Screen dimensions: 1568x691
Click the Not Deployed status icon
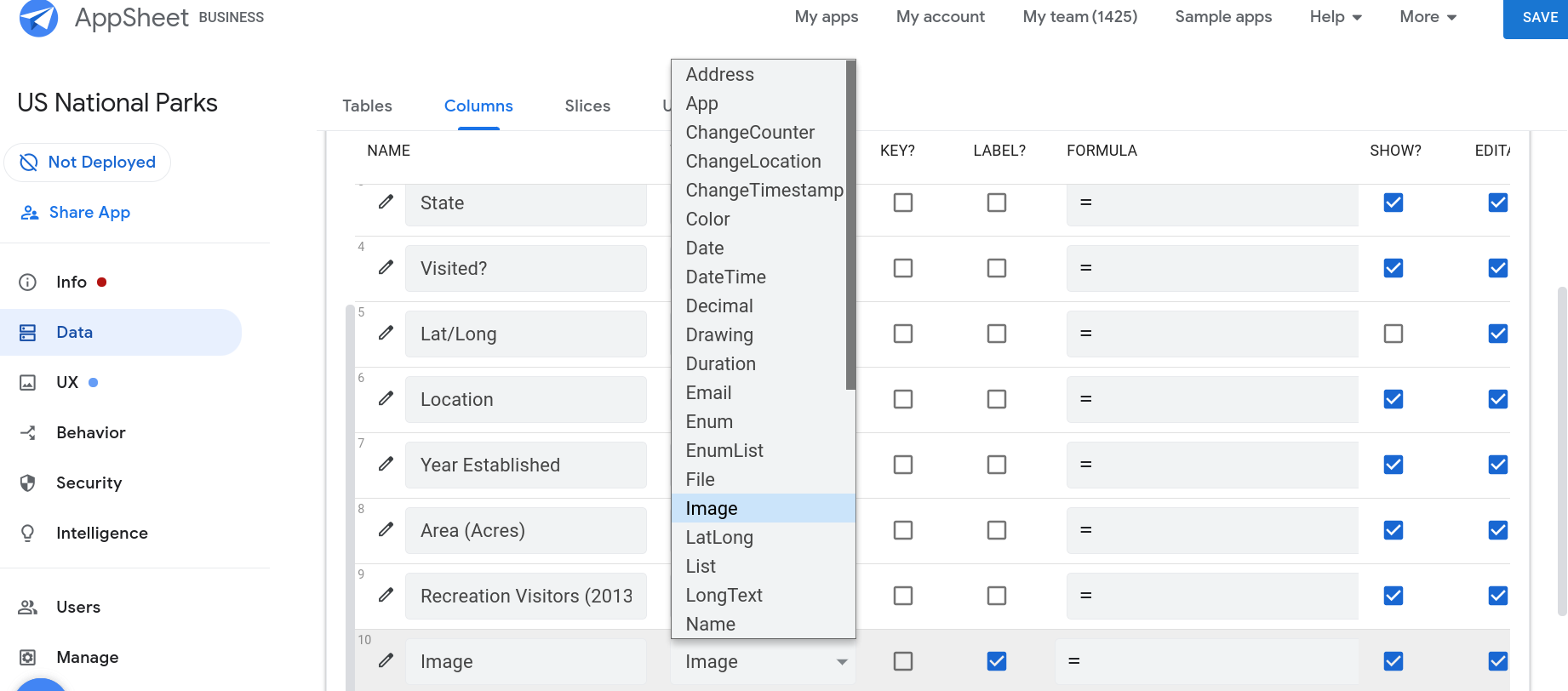(x=29, y=163)
